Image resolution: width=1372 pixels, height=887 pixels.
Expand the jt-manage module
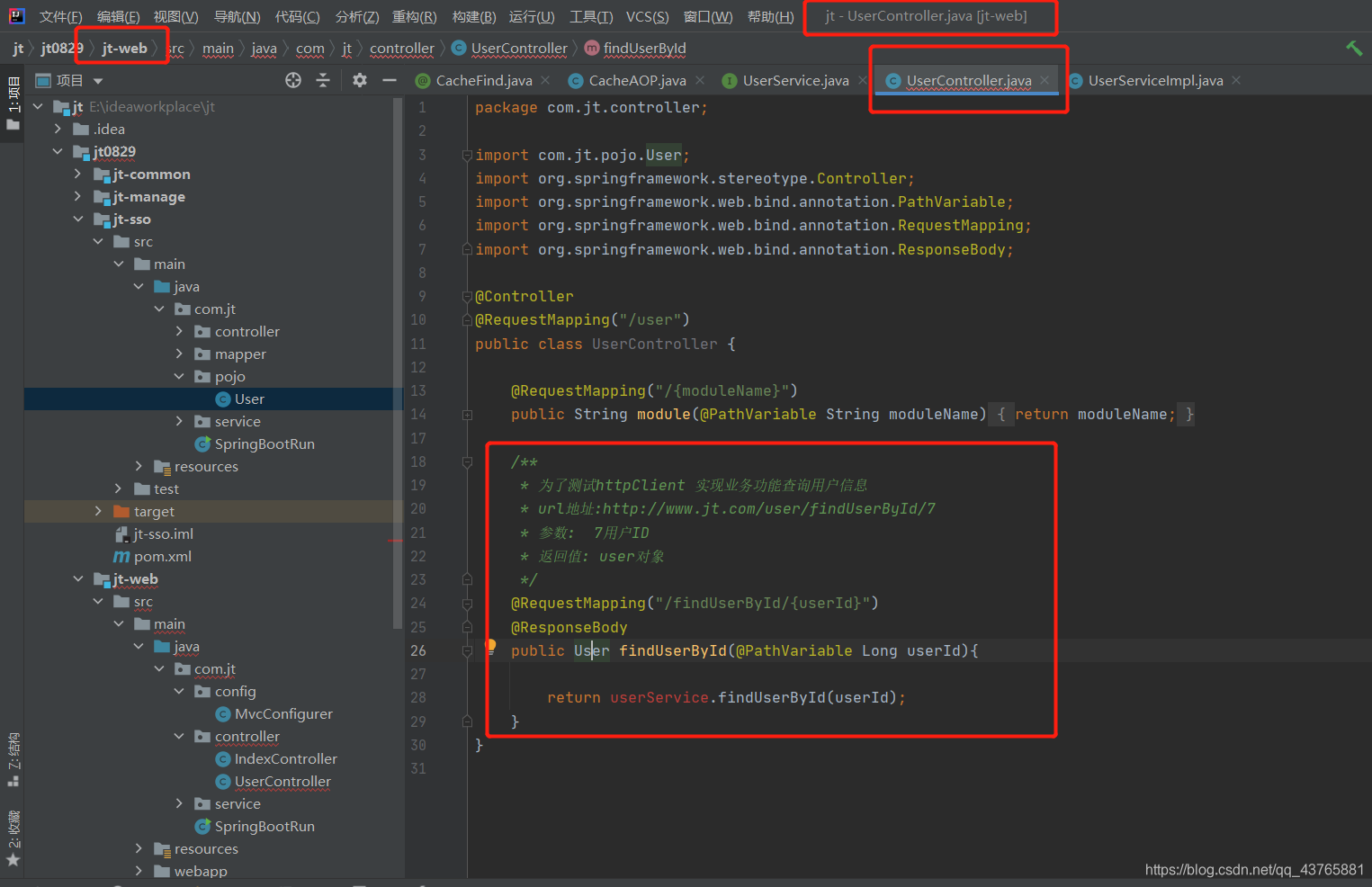tap(77, 196)
